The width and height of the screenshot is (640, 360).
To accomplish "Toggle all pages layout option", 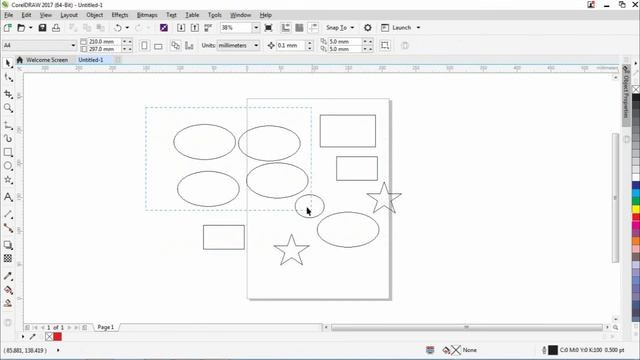I will point(176,45).
